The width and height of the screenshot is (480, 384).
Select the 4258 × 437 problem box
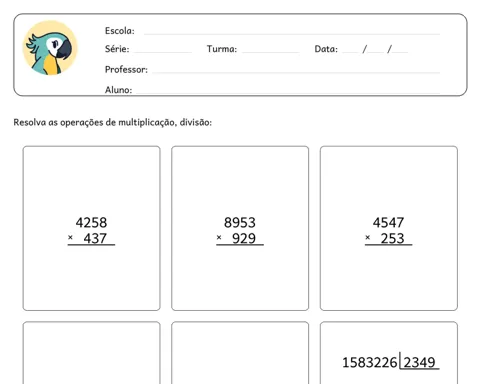coord(91,228)
